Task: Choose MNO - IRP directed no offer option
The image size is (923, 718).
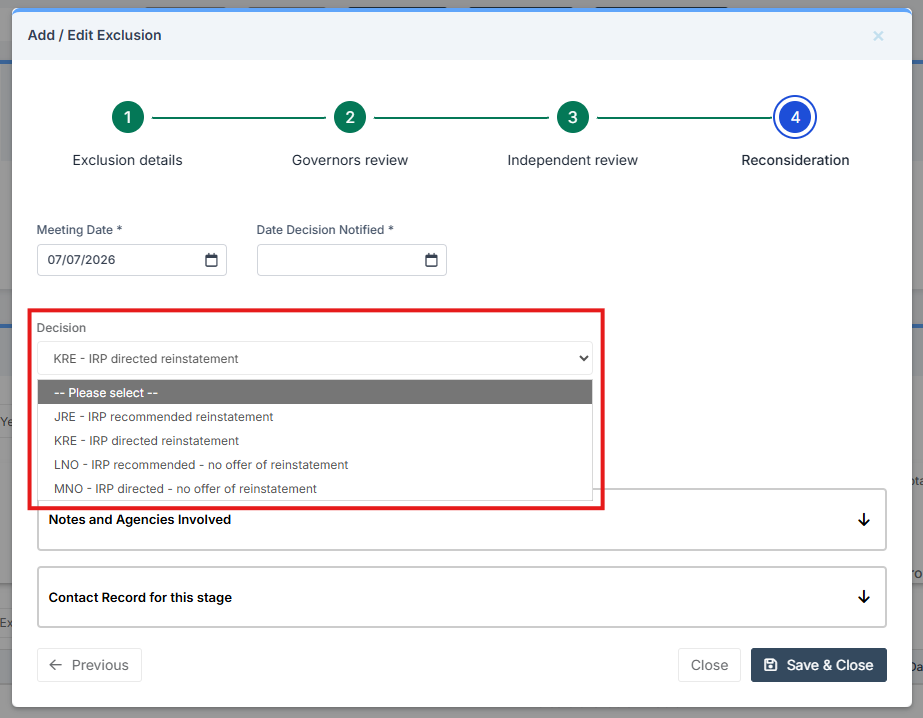Action: coord(315,489)
